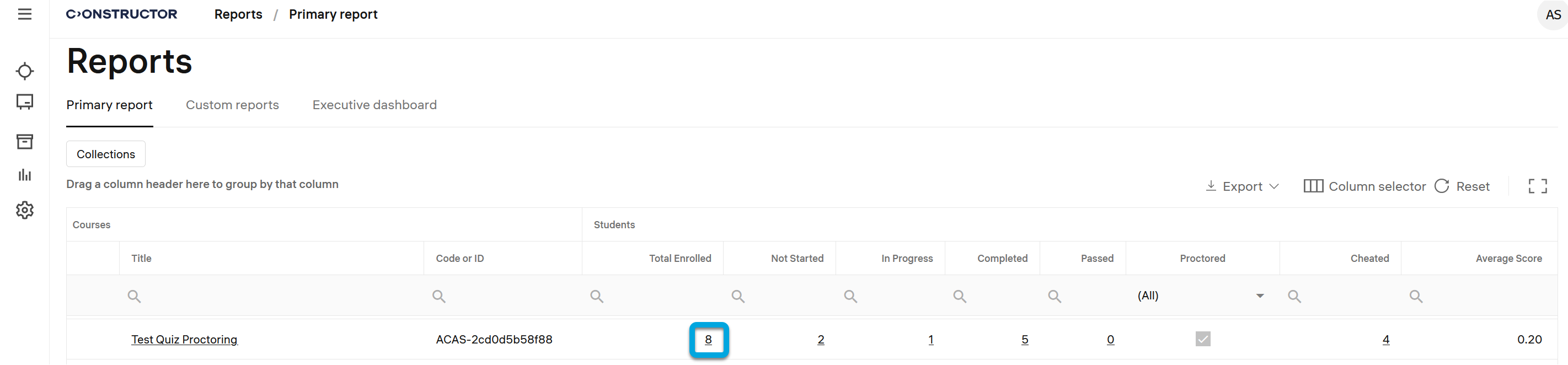The width and height of the screenshot is (1568, 365).
Task: Click the Reset refresh icon
Action: pyautogui.click(x=1441, y=186)
